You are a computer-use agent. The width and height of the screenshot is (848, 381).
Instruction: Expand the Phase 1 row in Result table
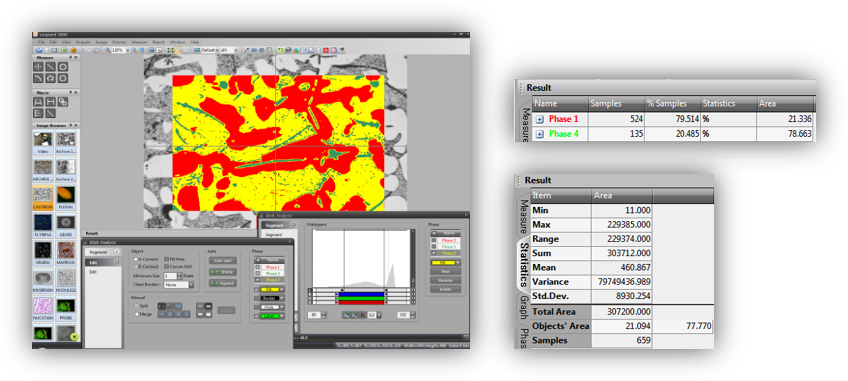(539, 120)
